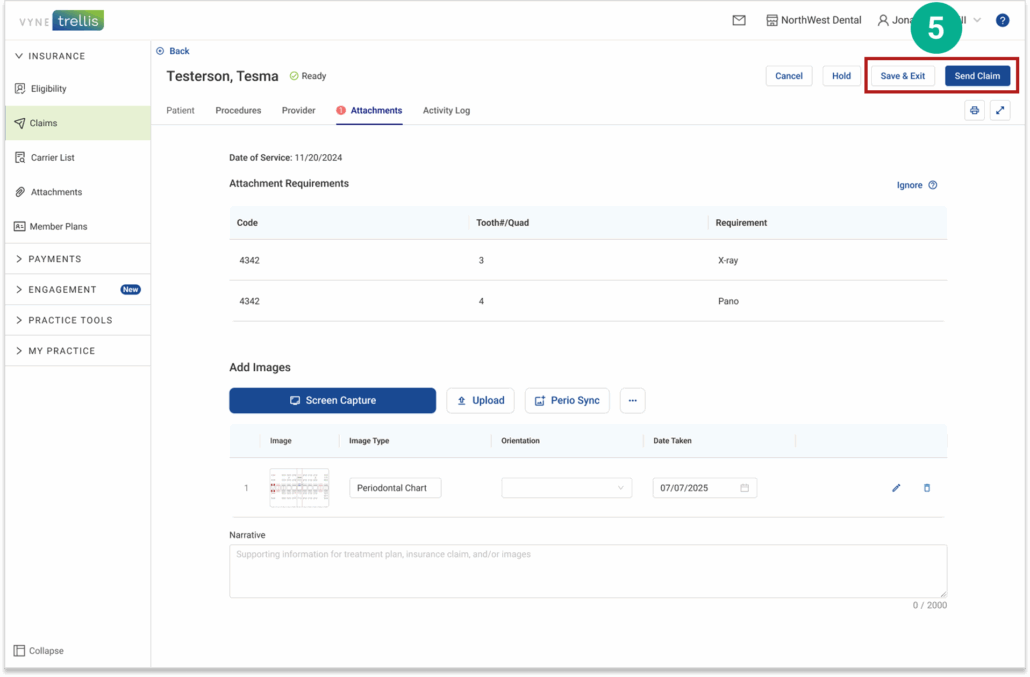
Task: Open the Date Taken calendar field
Action: click(704, 488)
